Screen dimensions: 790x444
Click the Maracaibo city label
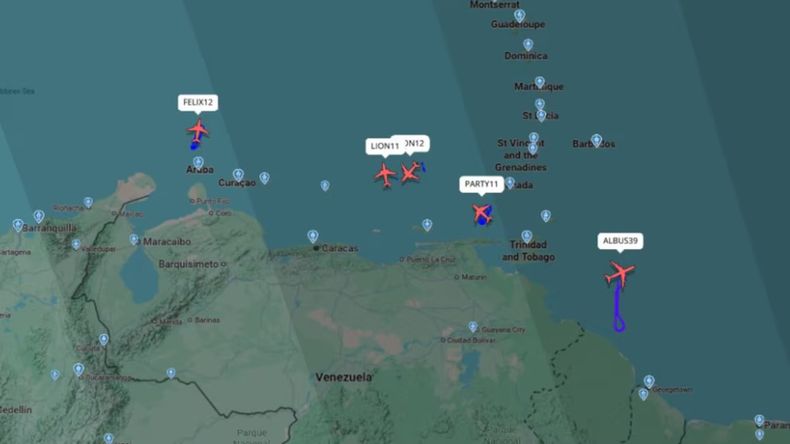pyautogui.click(x=167, y=242)
